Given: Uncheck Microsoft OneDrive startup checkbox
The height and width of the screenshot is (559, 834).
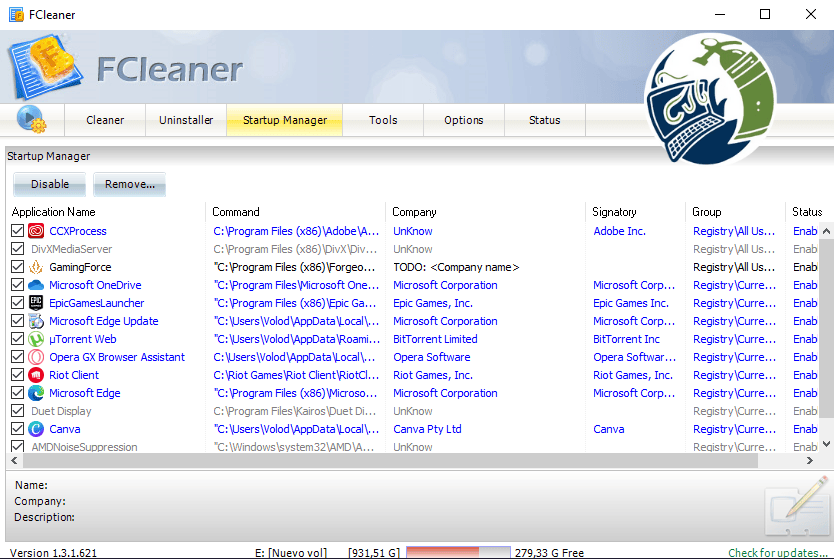Looking at the screenshot, I should (x=18, y=285).
